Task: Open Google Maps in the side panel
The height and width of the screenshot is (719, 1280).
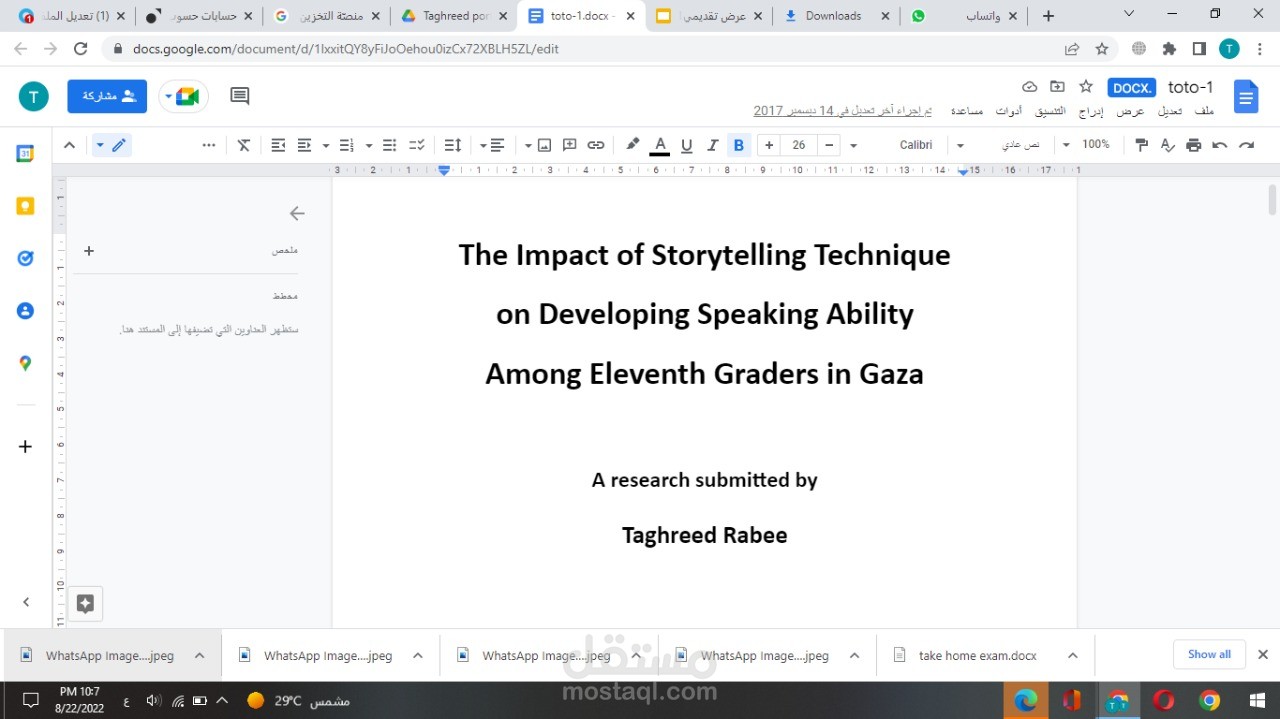Action: pos(25,363)
